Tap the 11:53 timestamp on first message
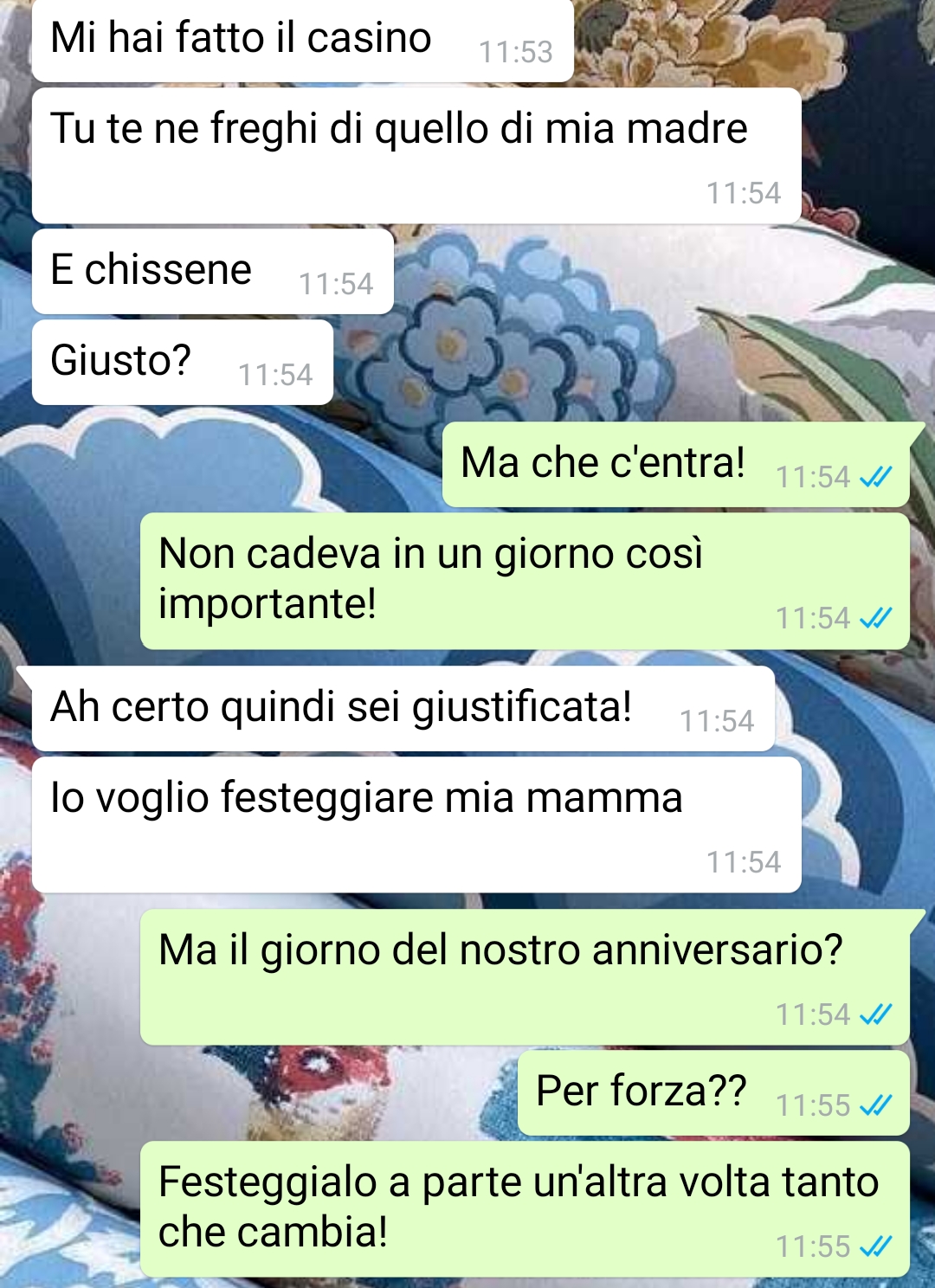Image resolution: width=935 pixels, height=1288 pixels. coord(516,52)
